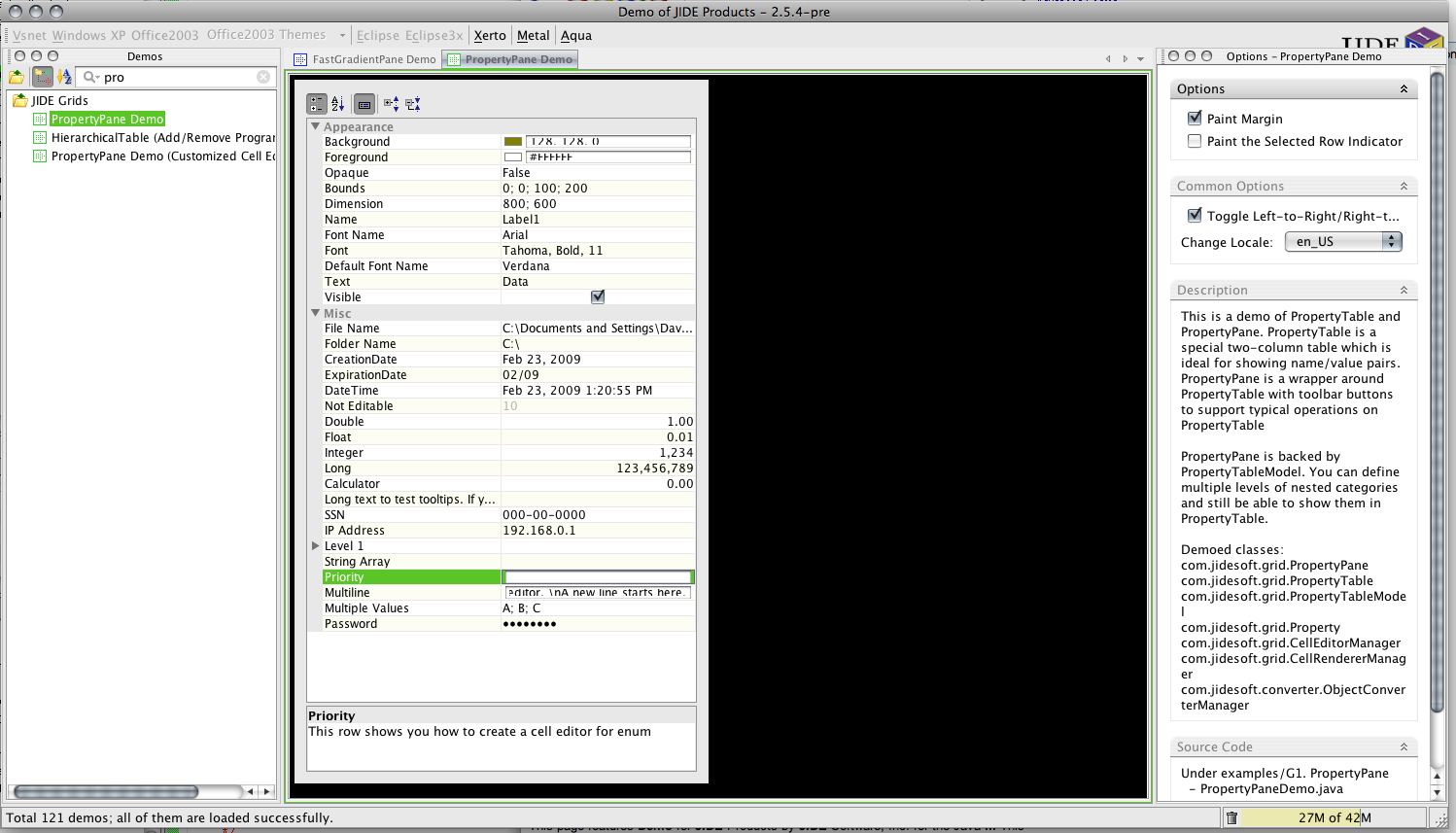Viewport: 1456px width, 833px height.
Task: Open the Change Locale en_US combo box
Action: [x=1343, y=241]
